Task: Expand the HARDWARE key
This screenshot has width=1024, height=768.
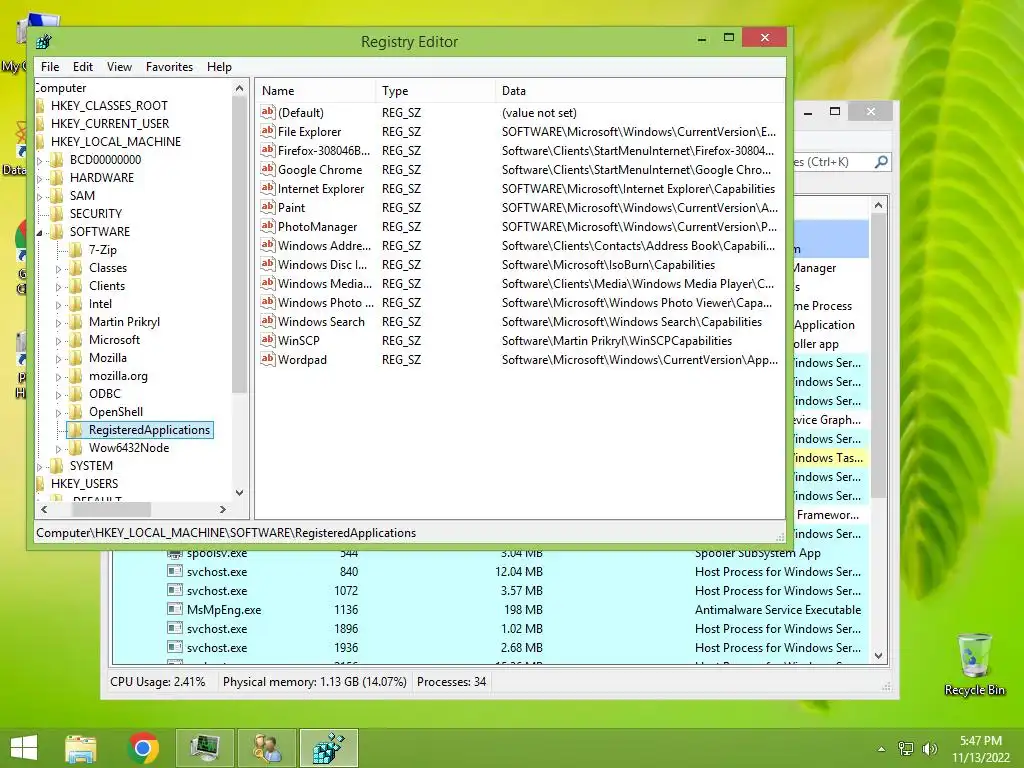Action: [x=40, y=178]
